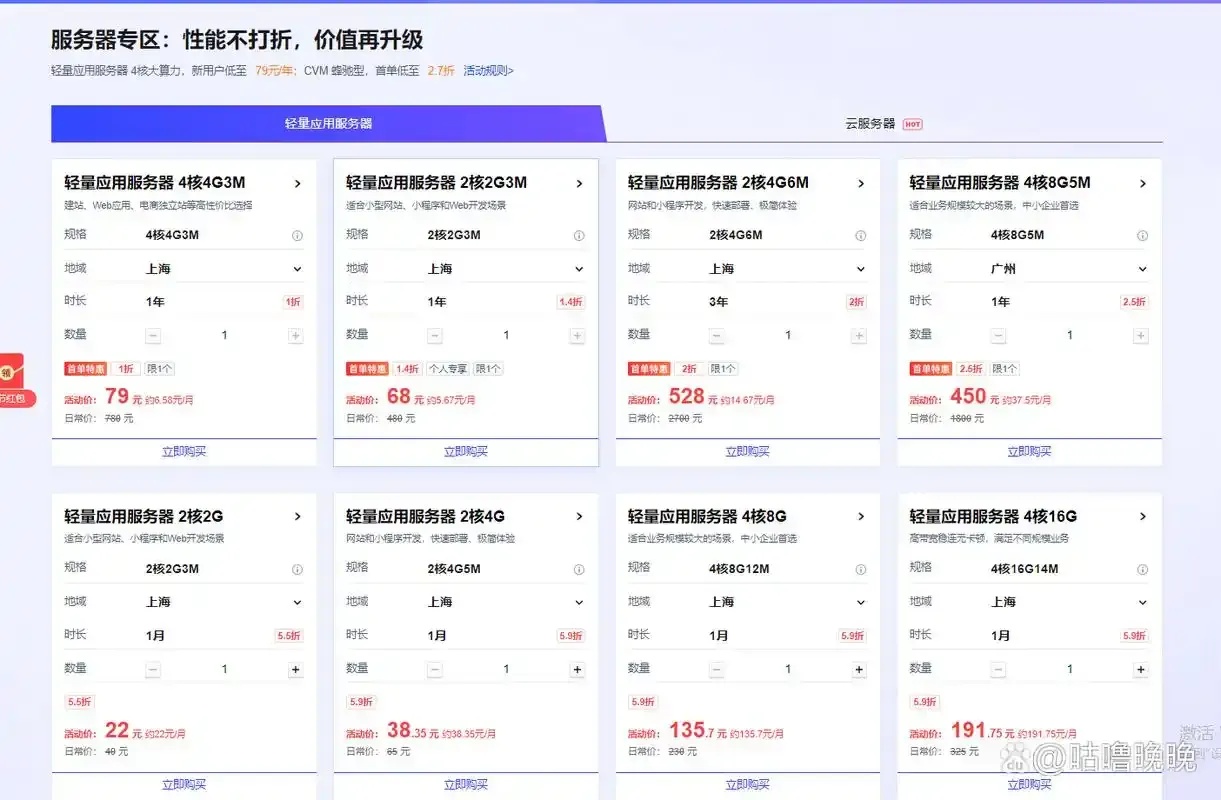Open the 活动规则 link
Viewport: 1221px width, 800px height.
coord(489,71)
